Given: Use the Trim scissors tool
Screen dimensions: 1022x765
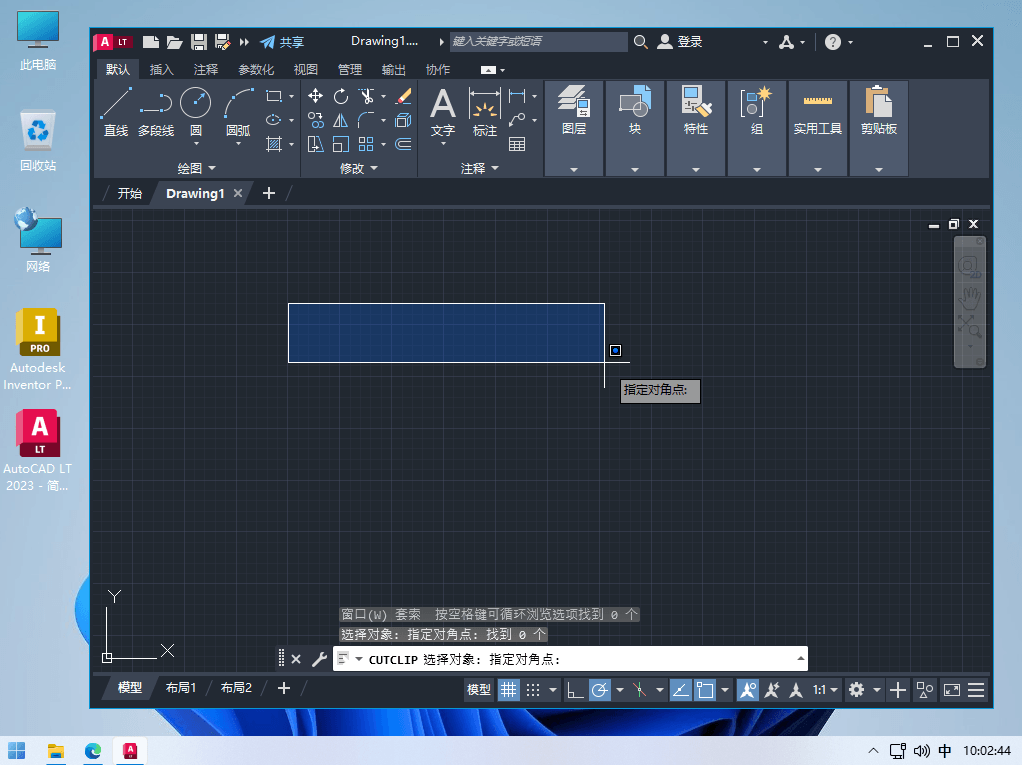Looking at the screenshot, I should point(367,96).
